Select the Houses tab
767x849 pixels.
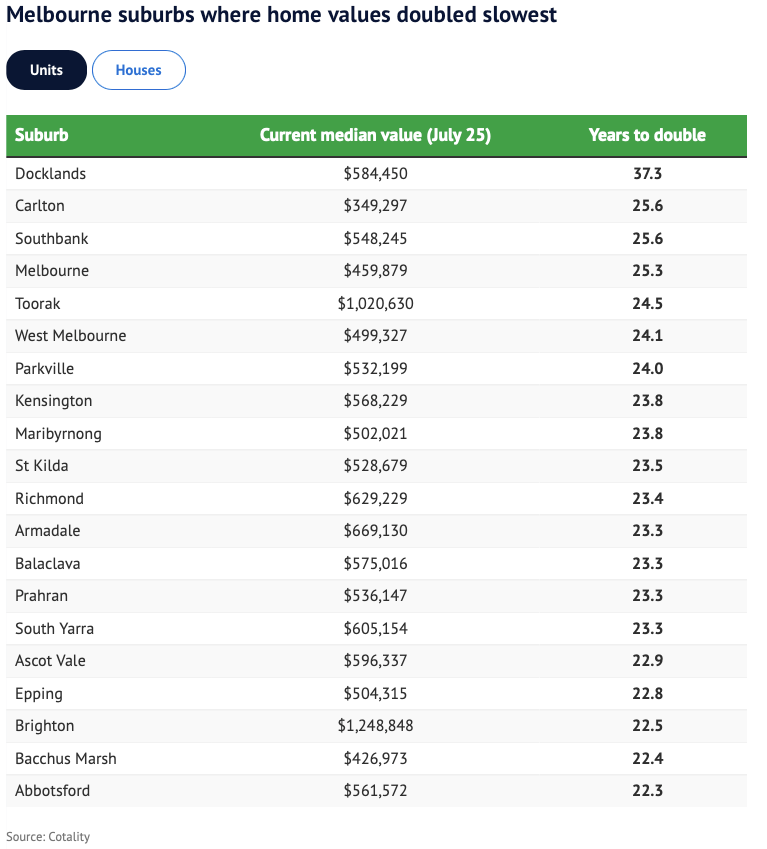[139, 70]
